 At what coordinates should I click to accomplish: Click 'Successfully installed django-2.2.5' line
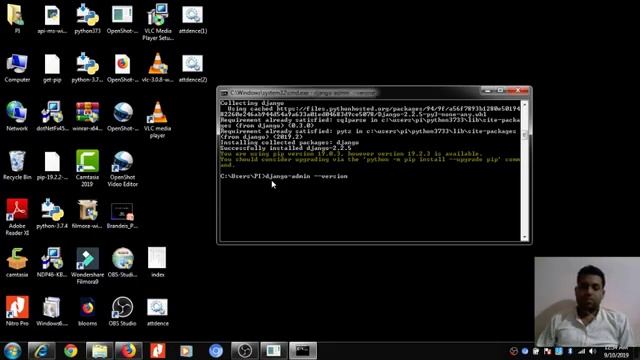click(285, 148)
